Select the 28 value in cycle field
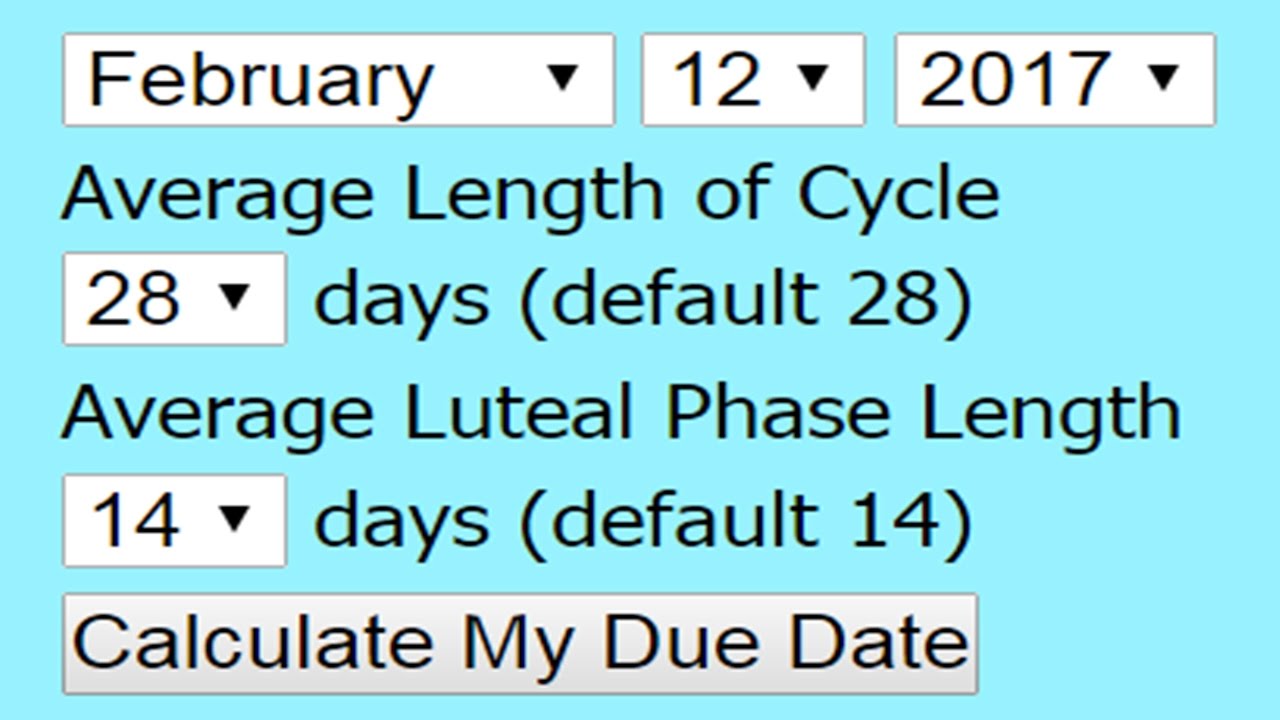1280x720 pixels. click(x=133, y=299)
